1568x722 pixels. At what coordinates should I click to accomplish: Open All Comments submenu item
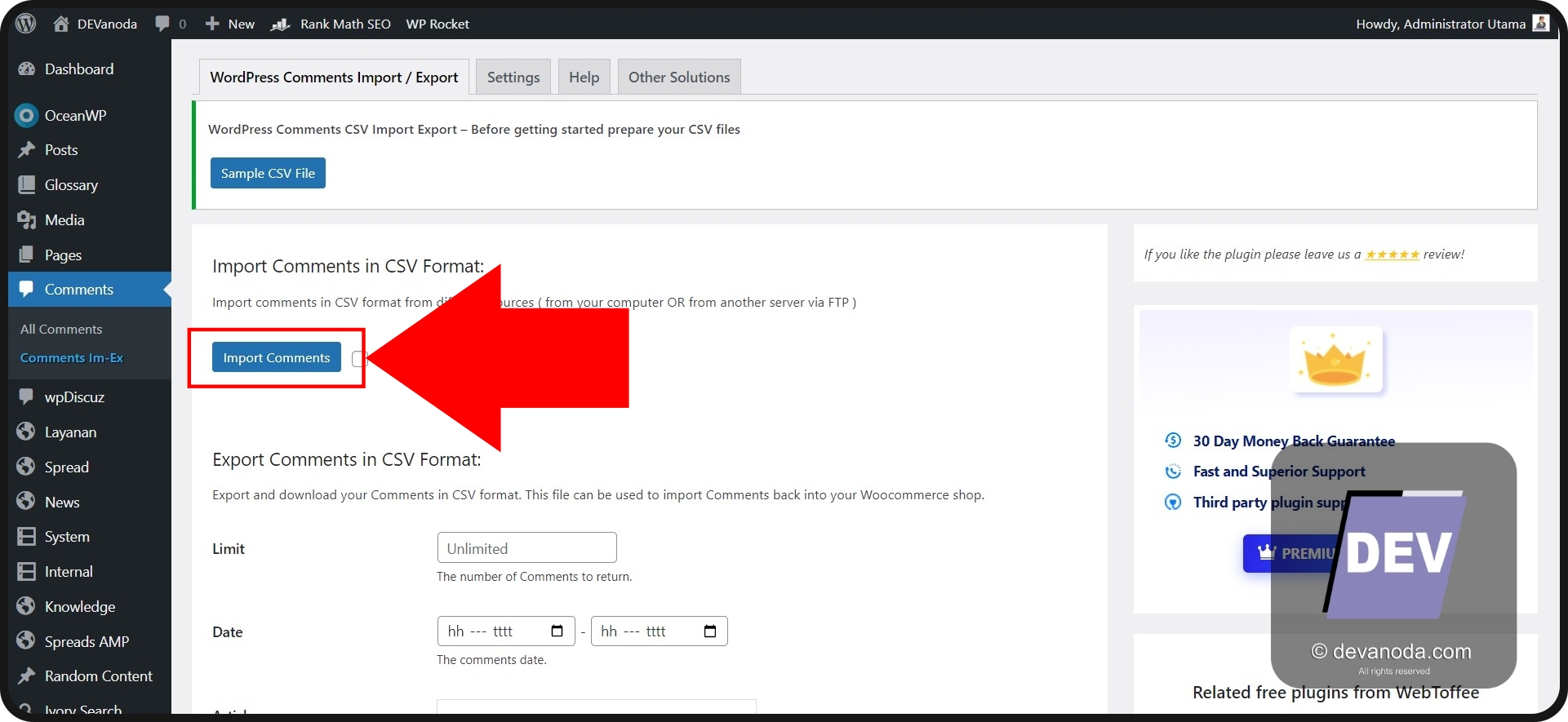61,329
